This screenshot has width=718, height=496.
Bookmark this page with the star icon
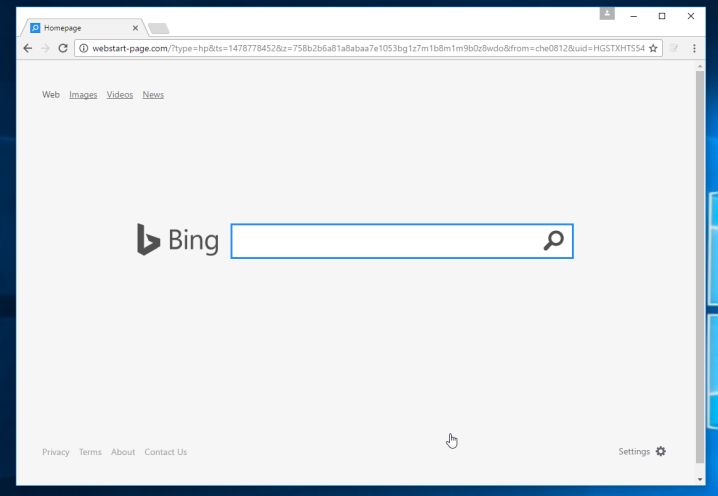(653, 48)
